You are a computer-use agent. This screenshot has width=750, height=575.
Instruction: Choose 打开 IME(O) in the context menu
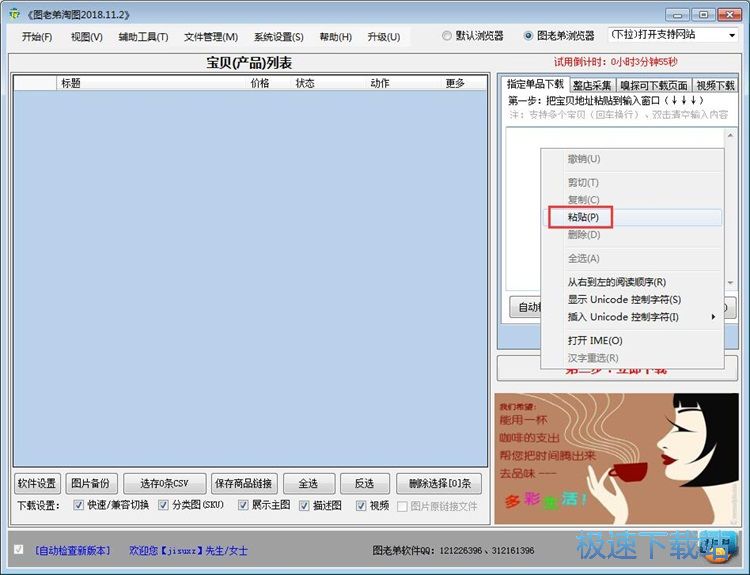(632, 341)
